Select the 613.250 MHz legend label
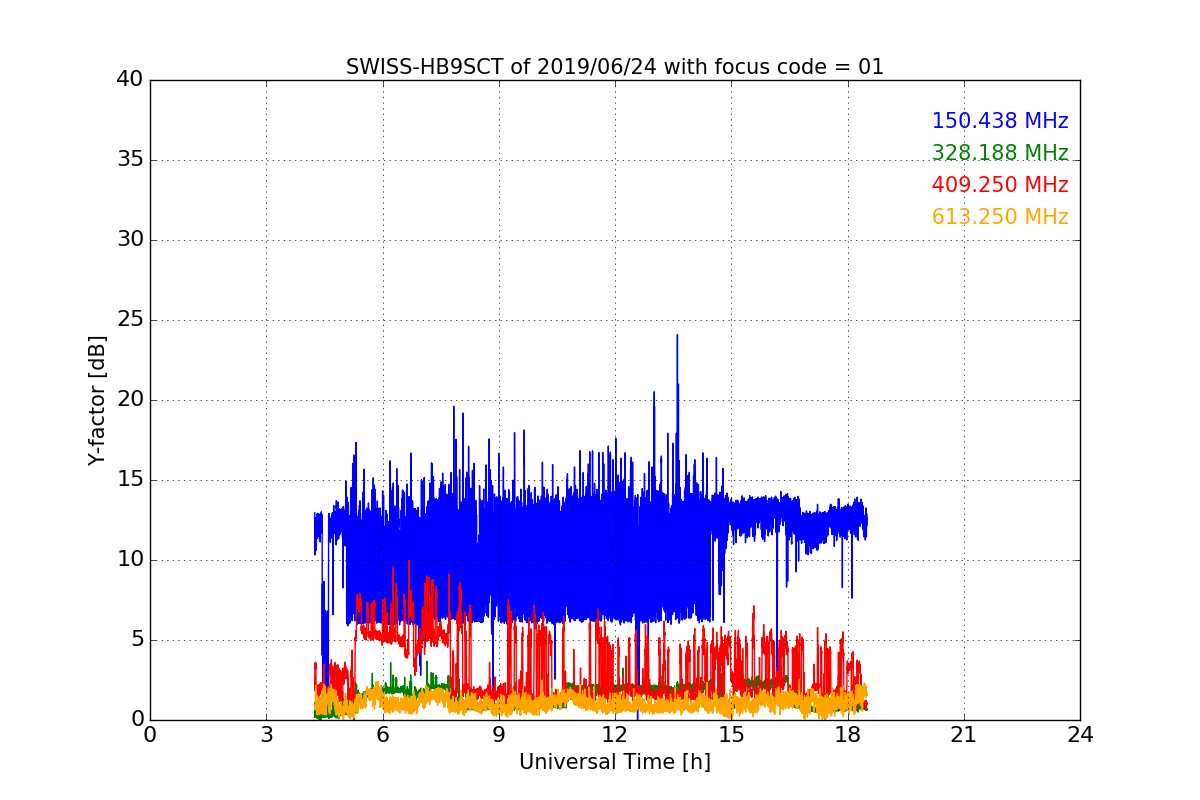 pos(1000,217)
